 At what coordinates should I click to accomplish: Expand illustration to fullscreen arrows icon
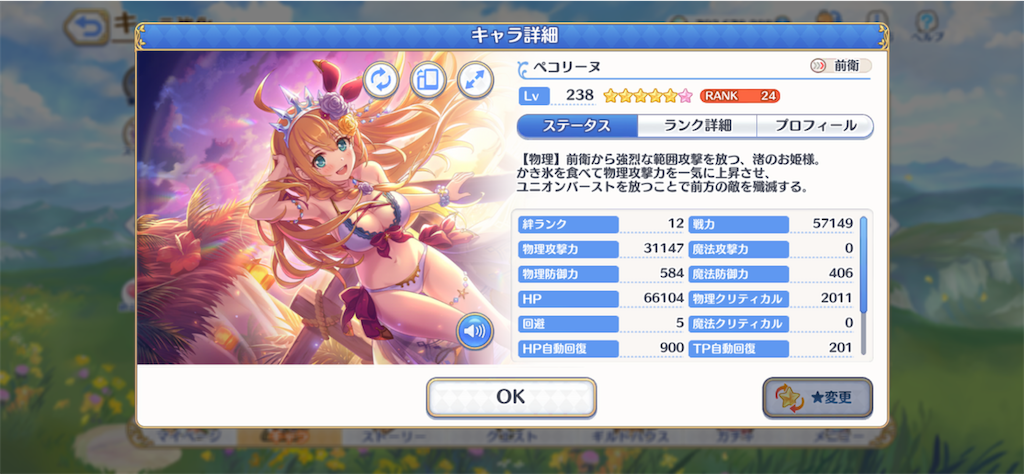coord(475,80)
